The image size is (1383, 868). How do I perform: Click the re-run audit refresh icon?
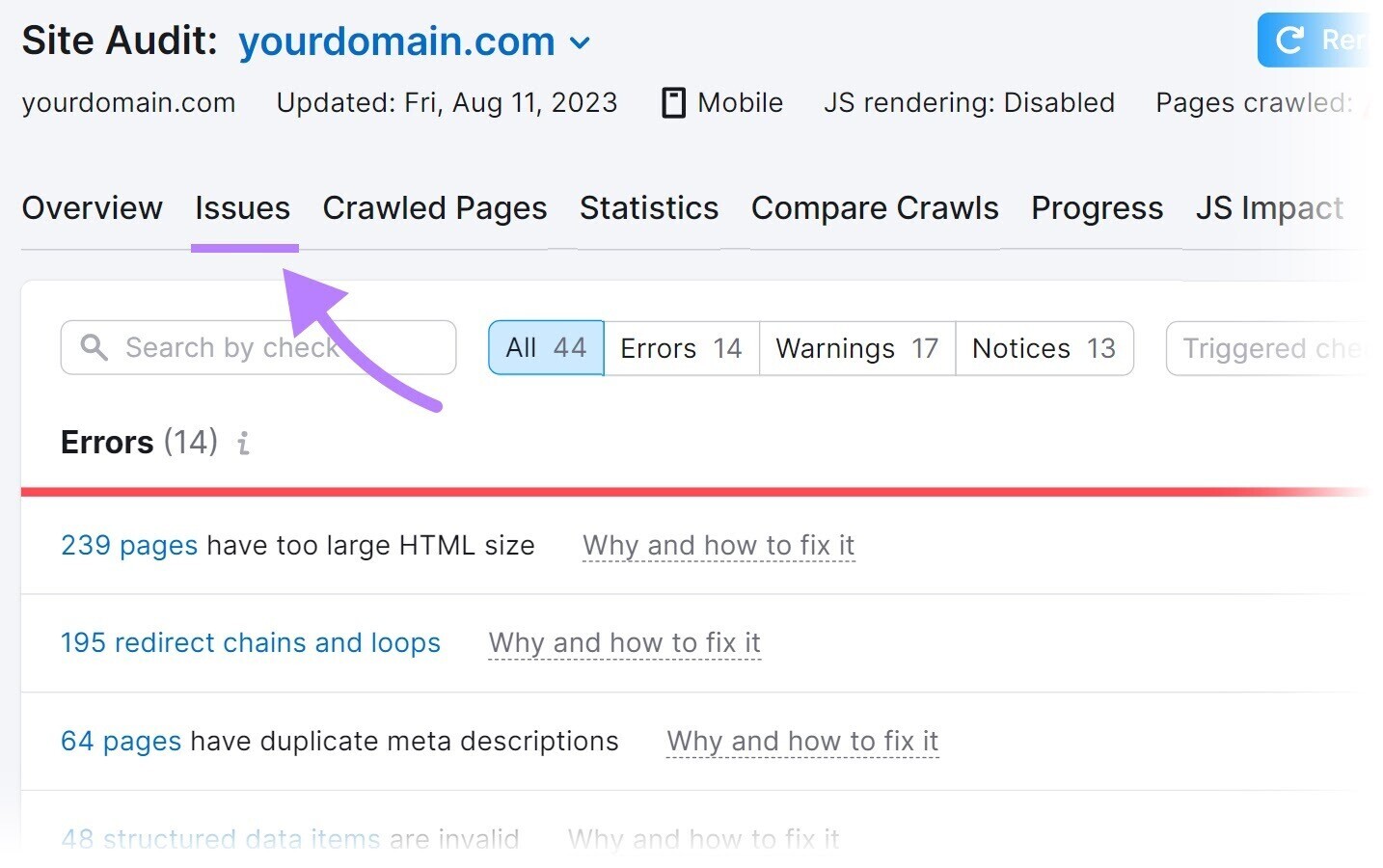click(x=1289, y=40)
